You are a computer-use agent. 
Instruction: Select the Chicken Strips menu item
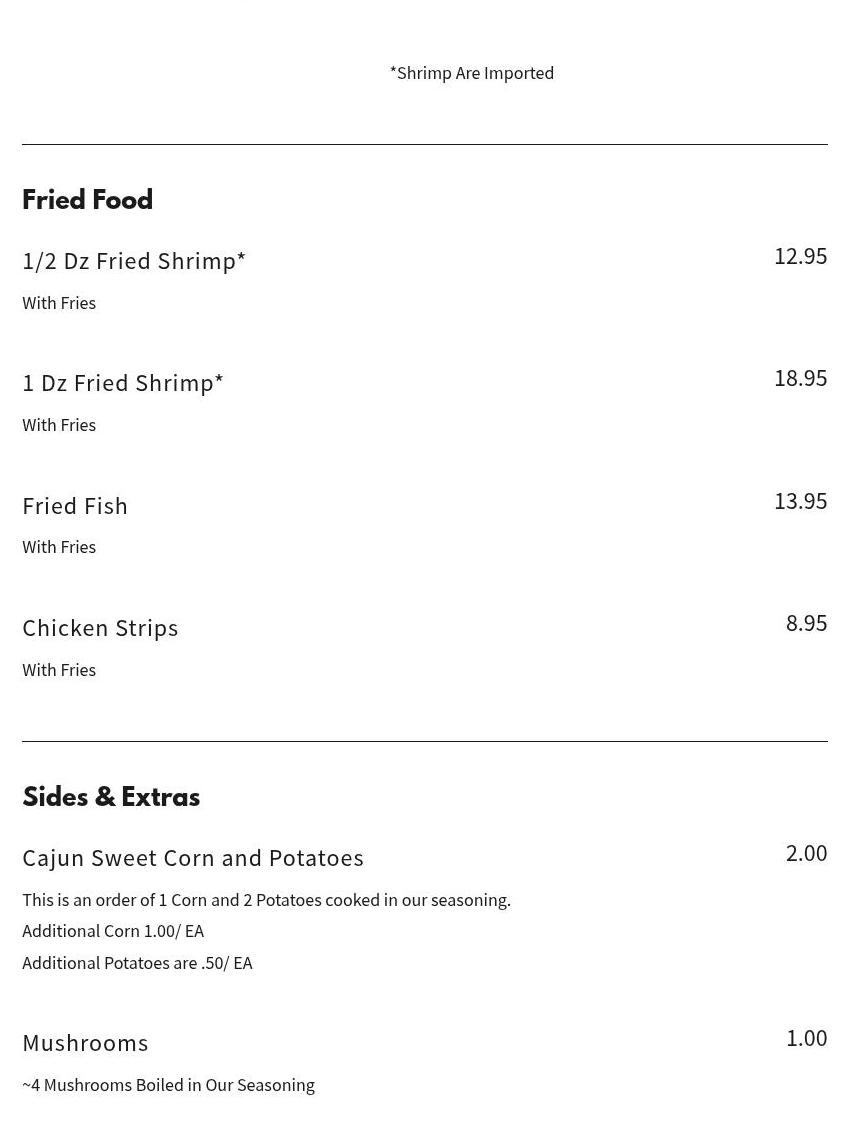(100, 628)
